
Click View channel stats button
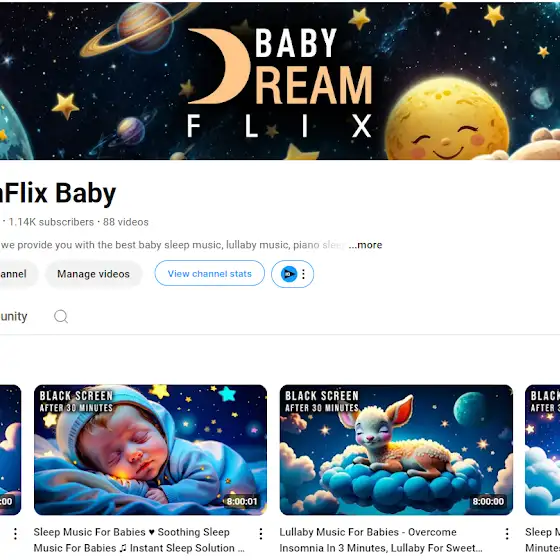point(210,274)
